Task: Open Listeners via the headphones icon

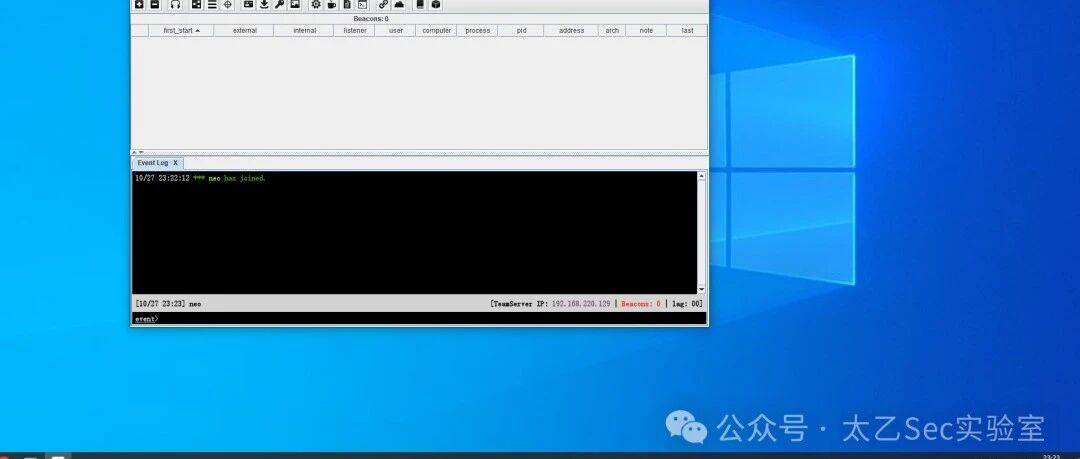Action: click(x=176, y=5)
